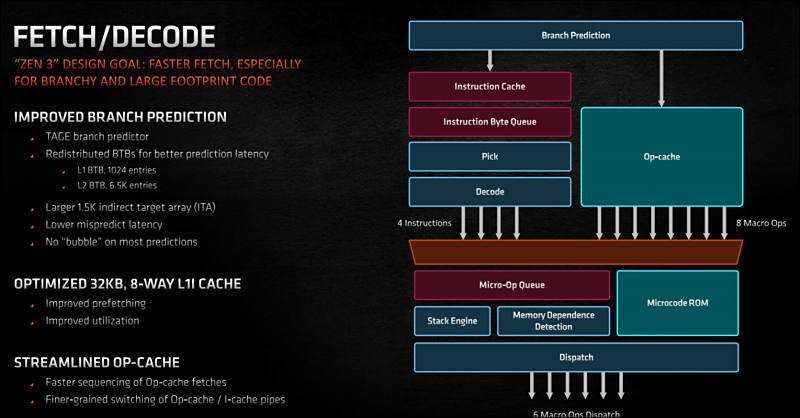Click the "Lower mispredict latency" bullet
The width and height of the screenshot is (800, 418).
104,225
